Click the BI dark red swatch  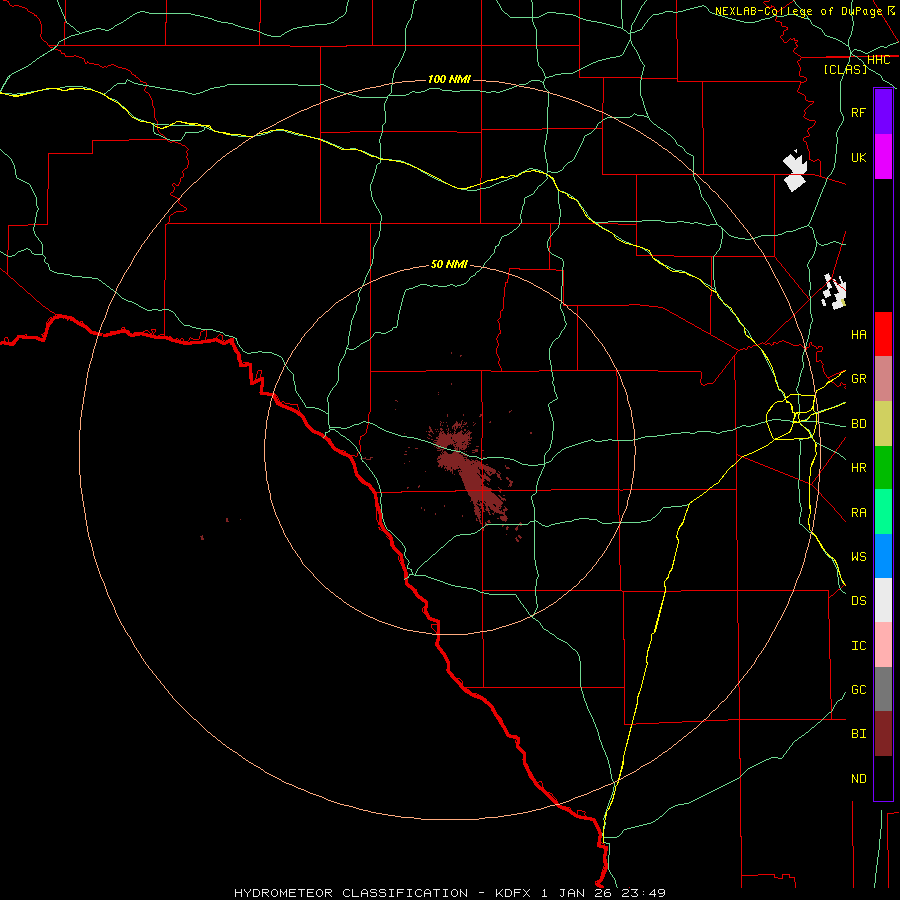coord(883,734)
